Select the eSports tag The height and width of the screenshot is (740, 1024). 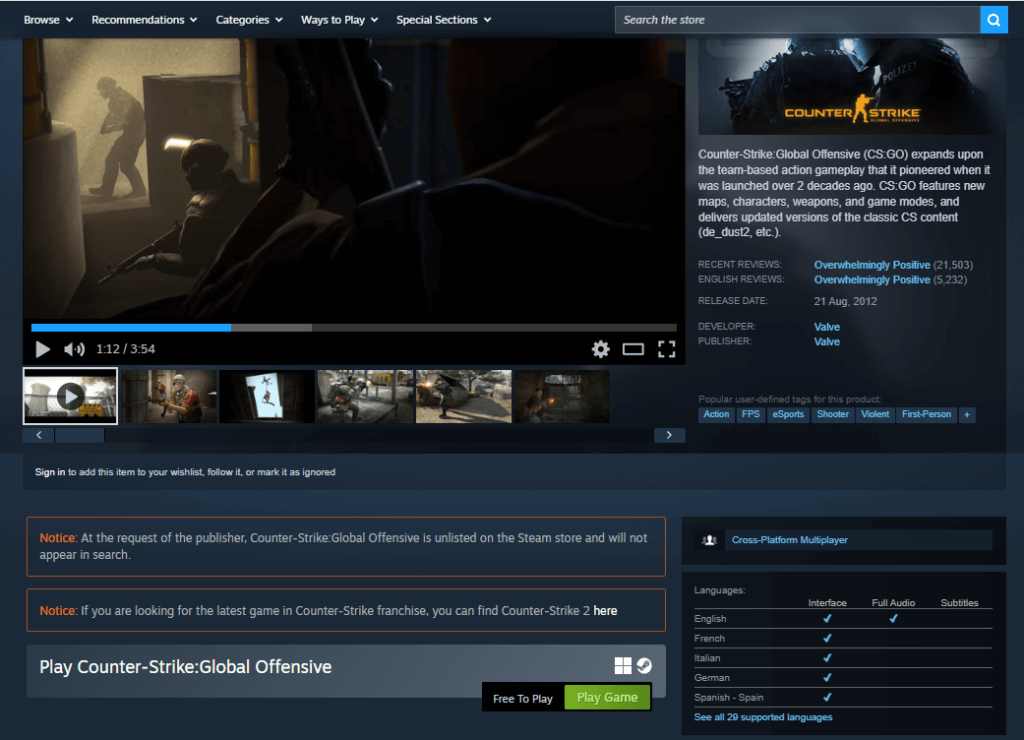click(x=788, y=415)
